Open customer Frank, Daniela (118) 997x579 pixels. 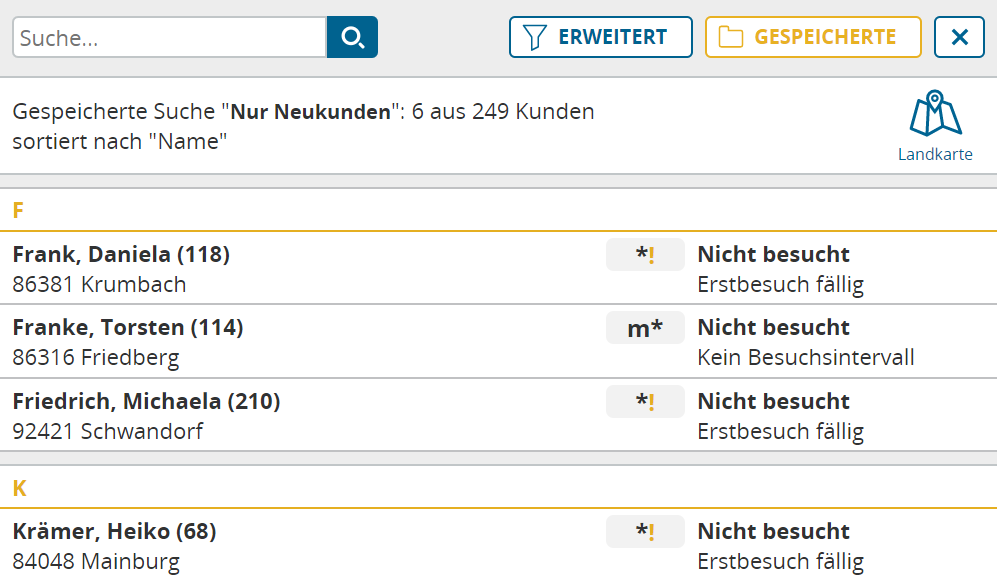pos(121,254)
